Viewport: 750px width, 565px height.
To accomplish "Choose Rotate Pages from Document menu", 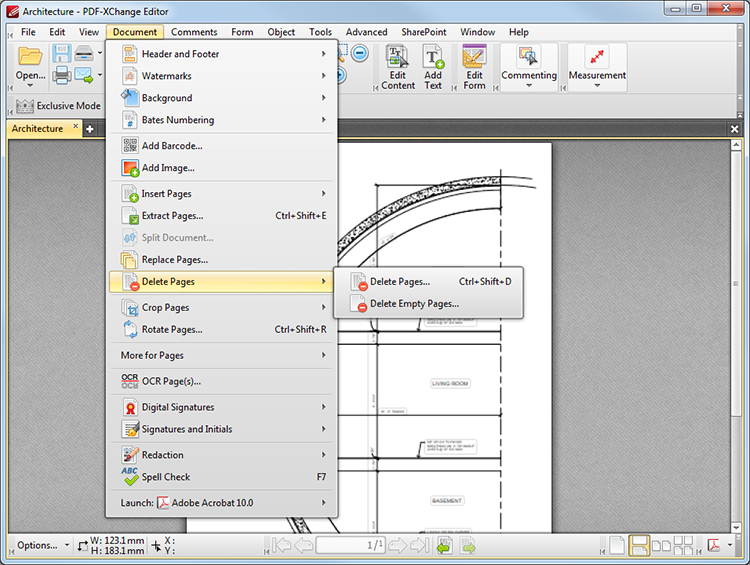I will [221, 330].
